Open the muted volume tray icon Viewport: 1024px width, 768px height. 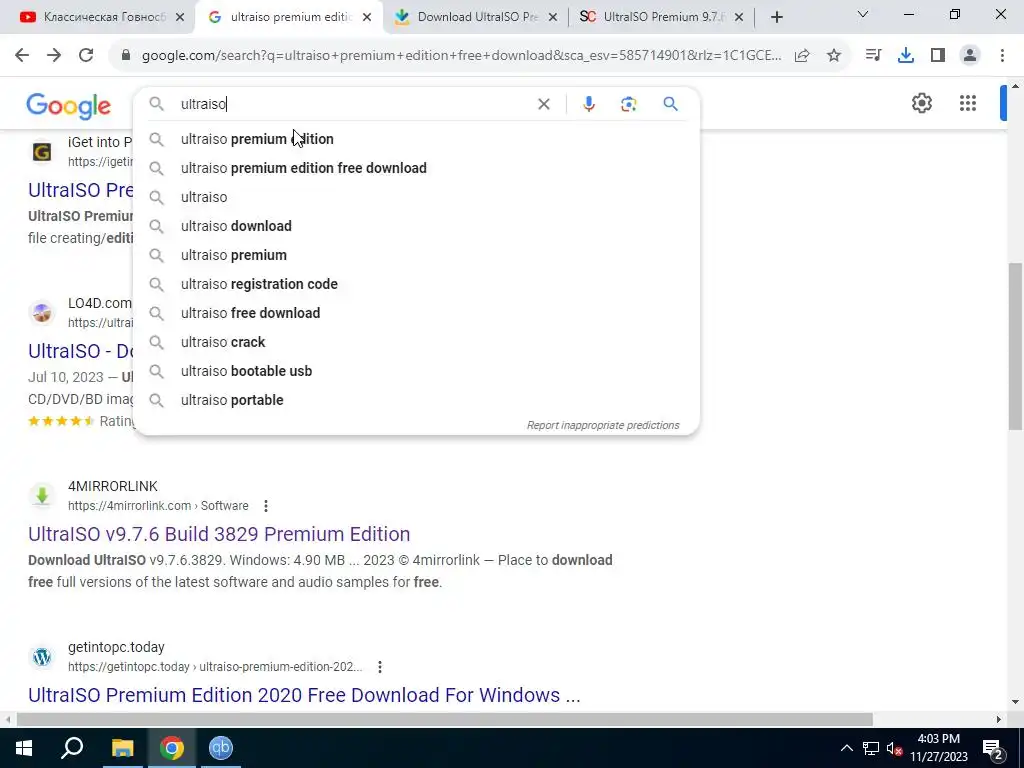click(894, 748)
